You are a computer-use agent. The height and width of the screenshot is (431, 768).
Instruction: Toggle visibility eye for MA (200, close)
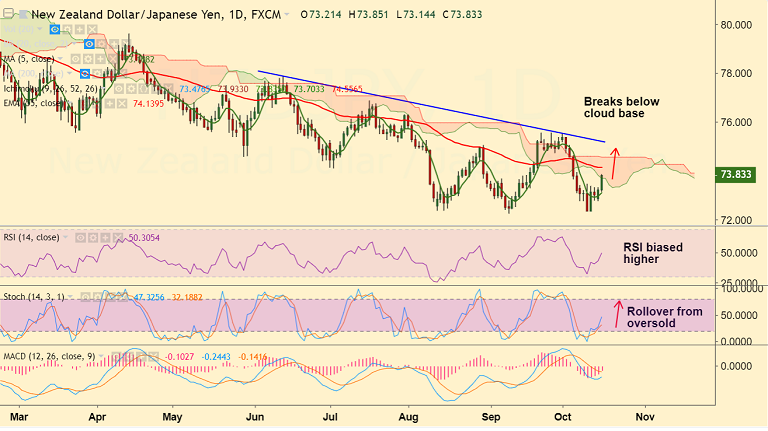pyautogui.click(x=85, y=73)
